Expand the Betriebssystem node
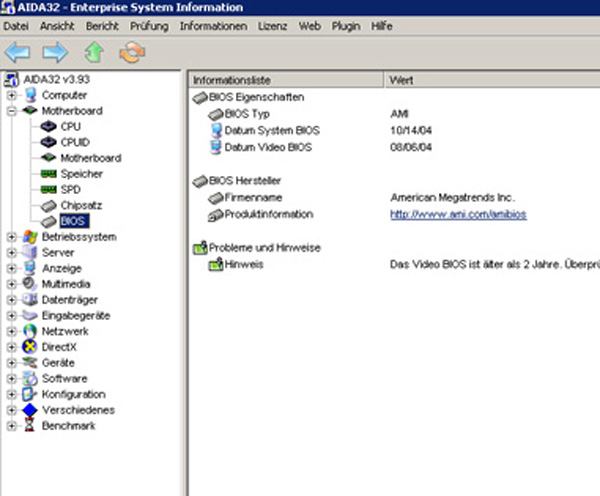Image resolution: width=600 pixels, height=496 pixels. (x=12, y=237)
